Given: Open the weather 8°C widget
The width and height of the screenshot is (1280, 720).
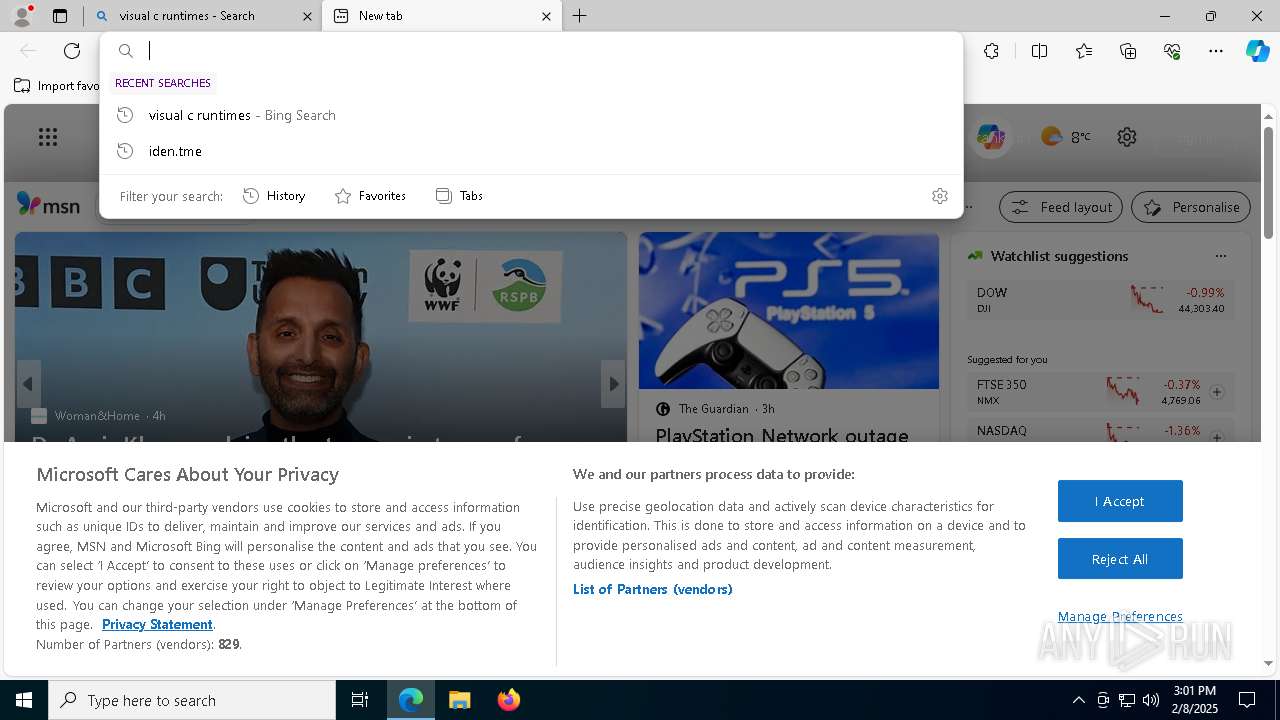Looking at the screenshot, I should (1066, 137).
